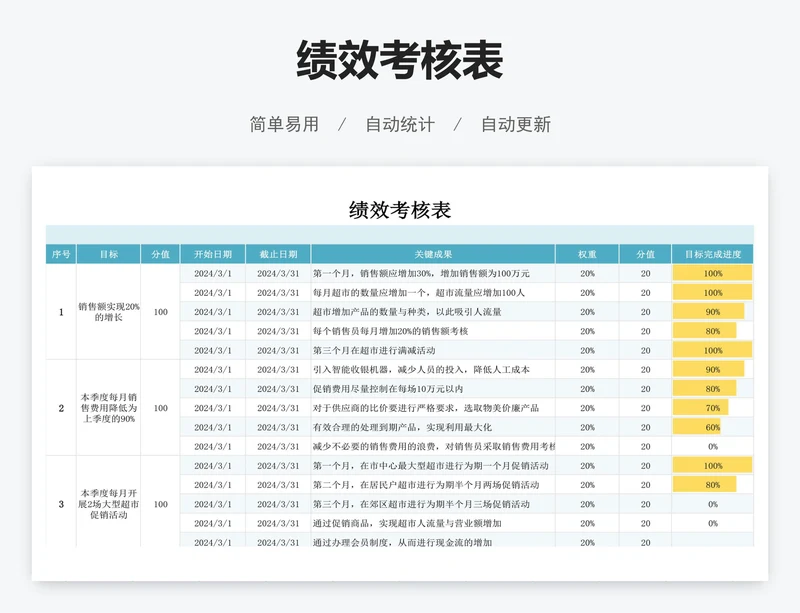The height and width of the screenshot is (613, 800).
Task: Select the 关键成果 column header
Action: [433, 254]
